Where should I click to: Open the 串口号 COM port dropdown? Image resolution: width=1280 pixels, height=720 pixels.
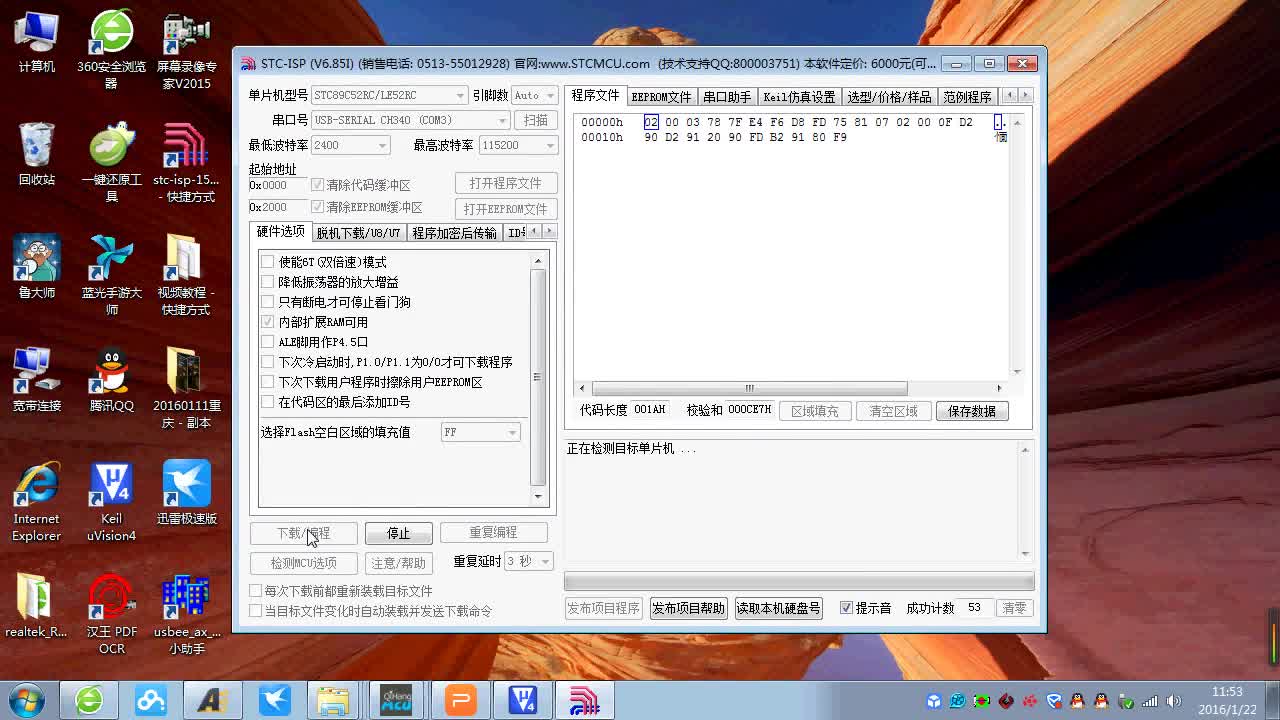411,120
